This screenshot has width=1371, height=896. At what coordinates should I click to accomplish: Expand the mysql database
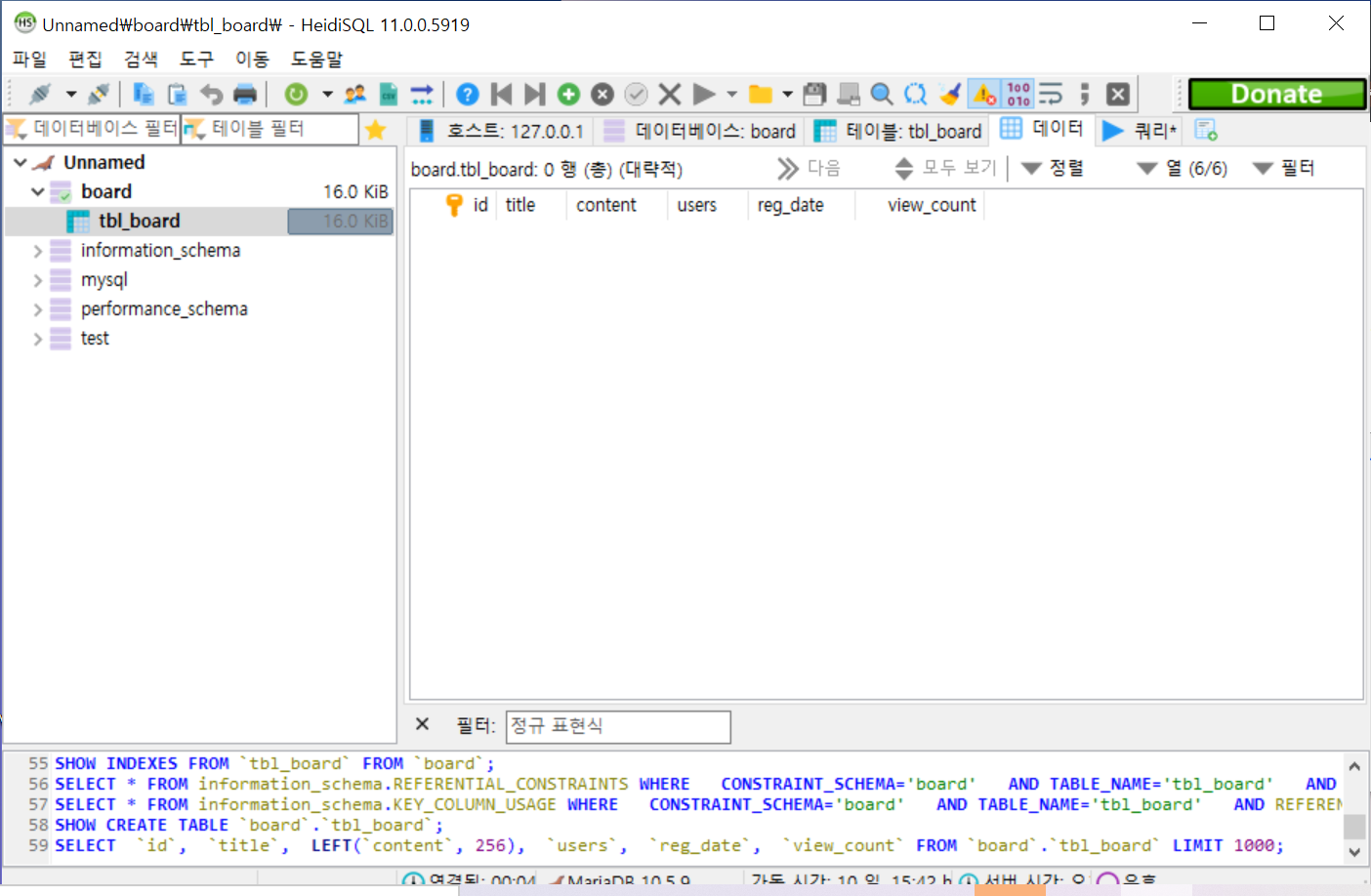tap(38, 280)
